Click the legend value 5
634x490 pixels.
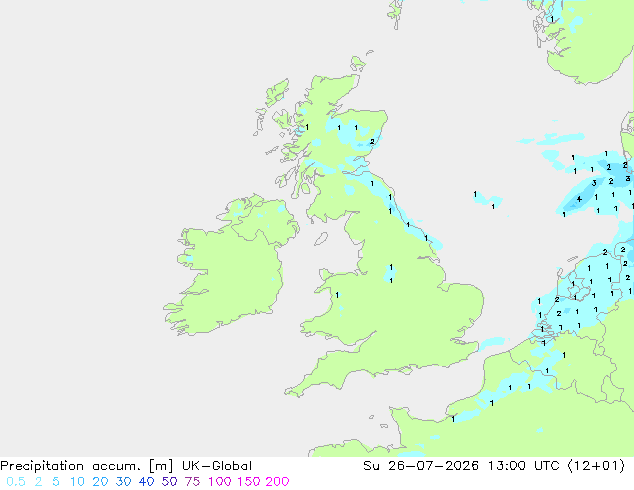56,482
